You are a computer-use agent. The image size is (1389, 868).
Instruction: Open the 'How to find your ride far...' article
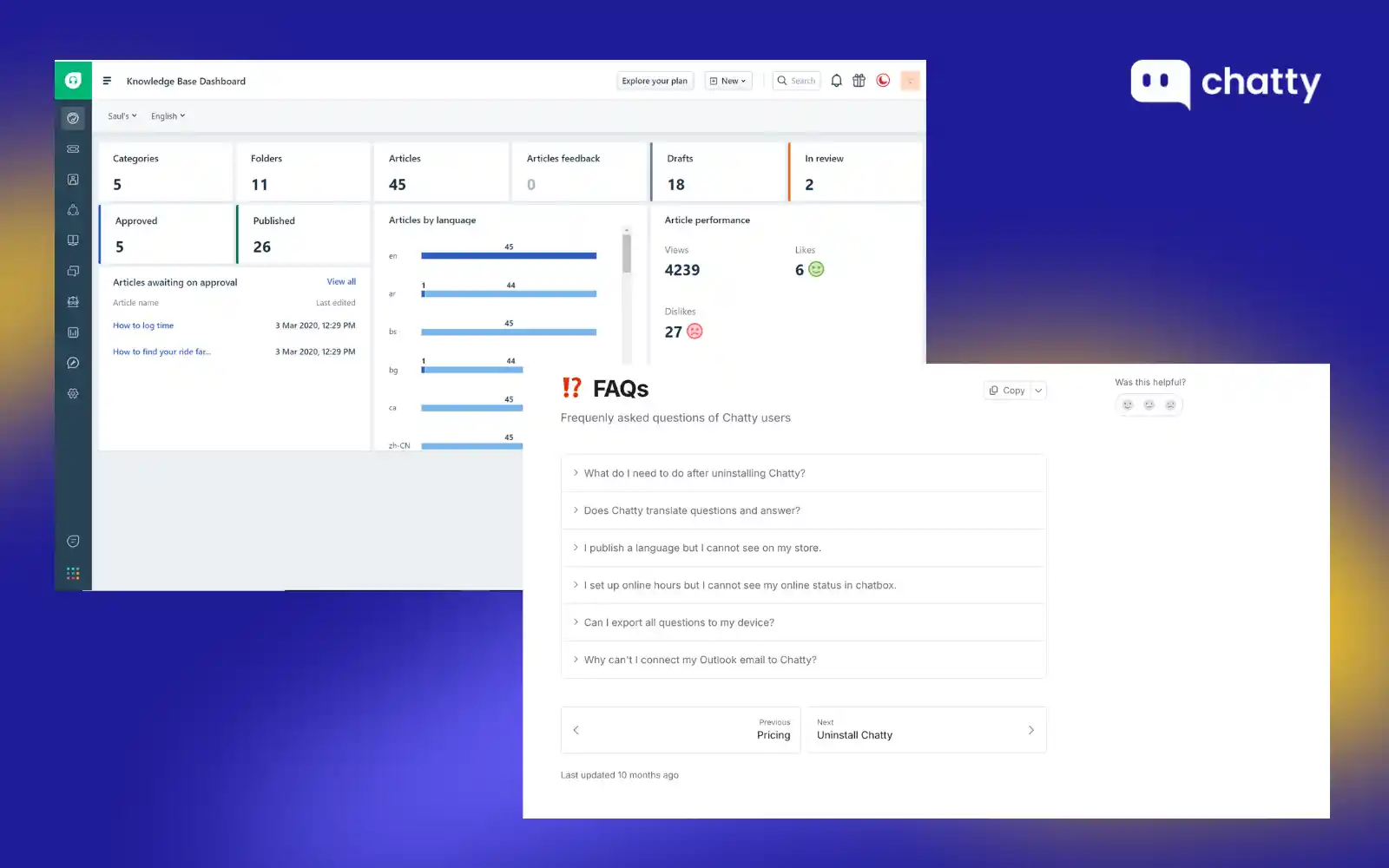pyautogui.click(x=161, y=352)
